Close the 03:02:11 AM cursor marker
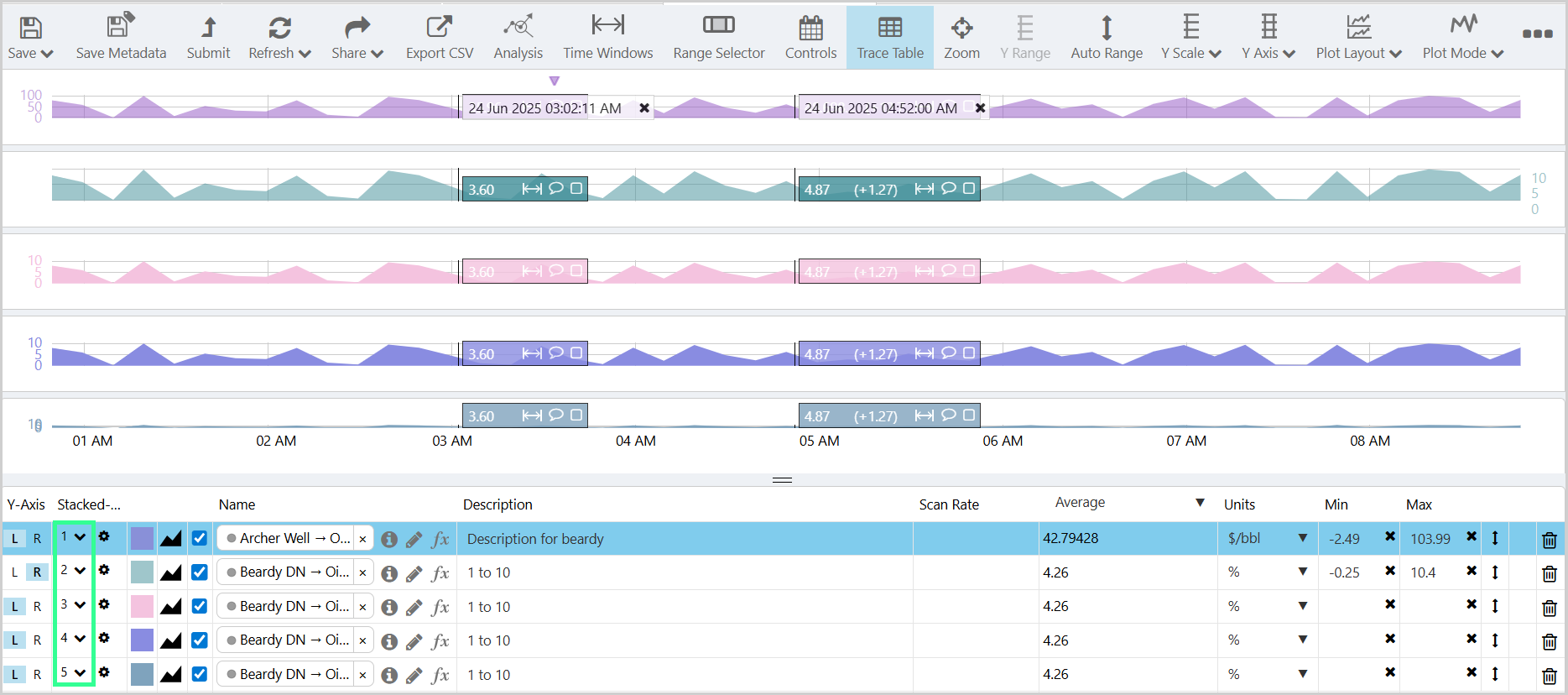The width and height of the screenshot is (1568, 695). (x=644, y=108)
